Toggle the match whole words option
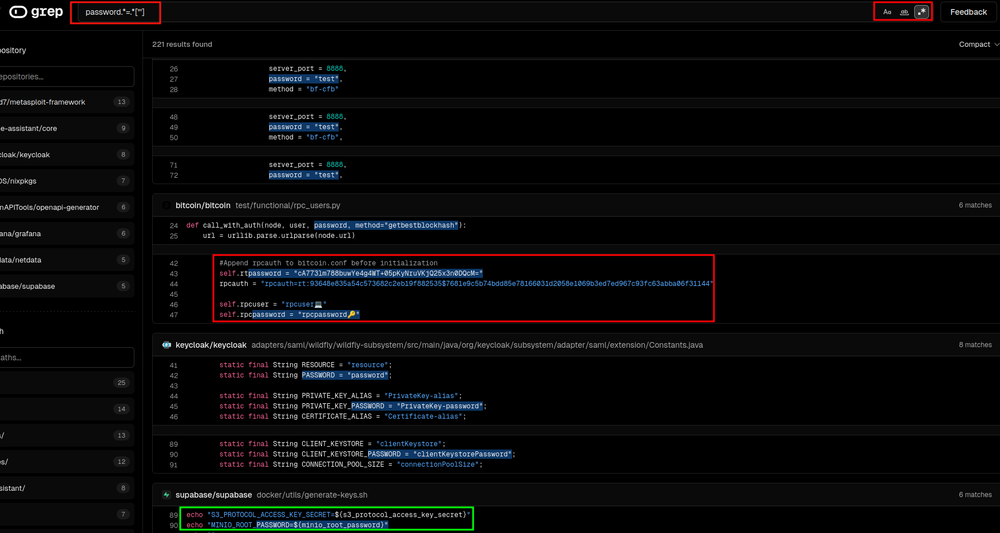This screenshot has width=1000, height=533. click(x=904, y=12)
